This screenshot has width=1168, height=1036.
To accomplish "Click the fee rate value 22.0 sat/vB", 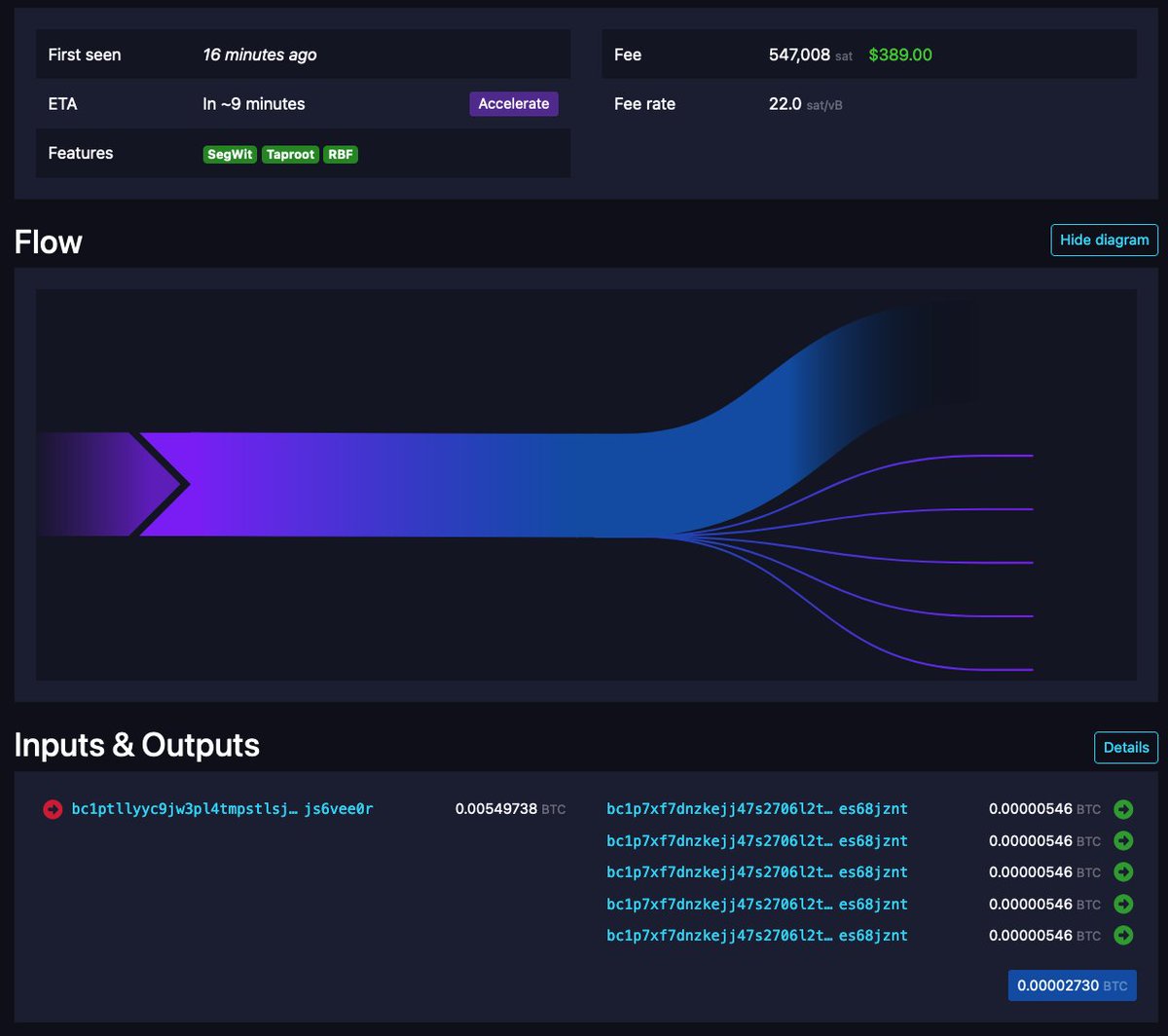I will [805, 104].
